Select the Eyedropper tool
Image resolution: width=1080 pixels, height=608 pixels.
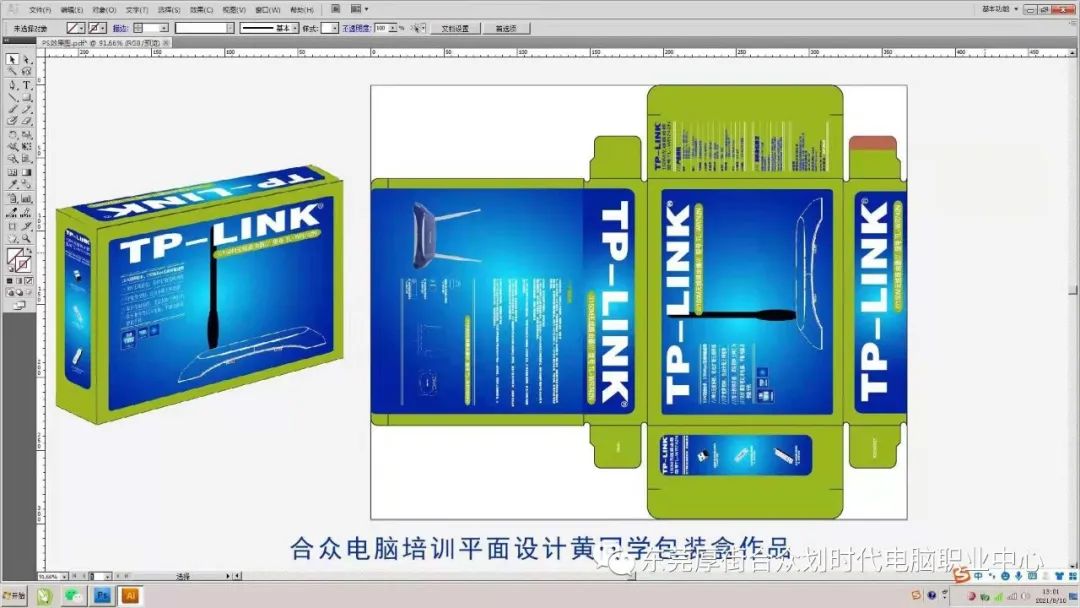coord(12,184)
